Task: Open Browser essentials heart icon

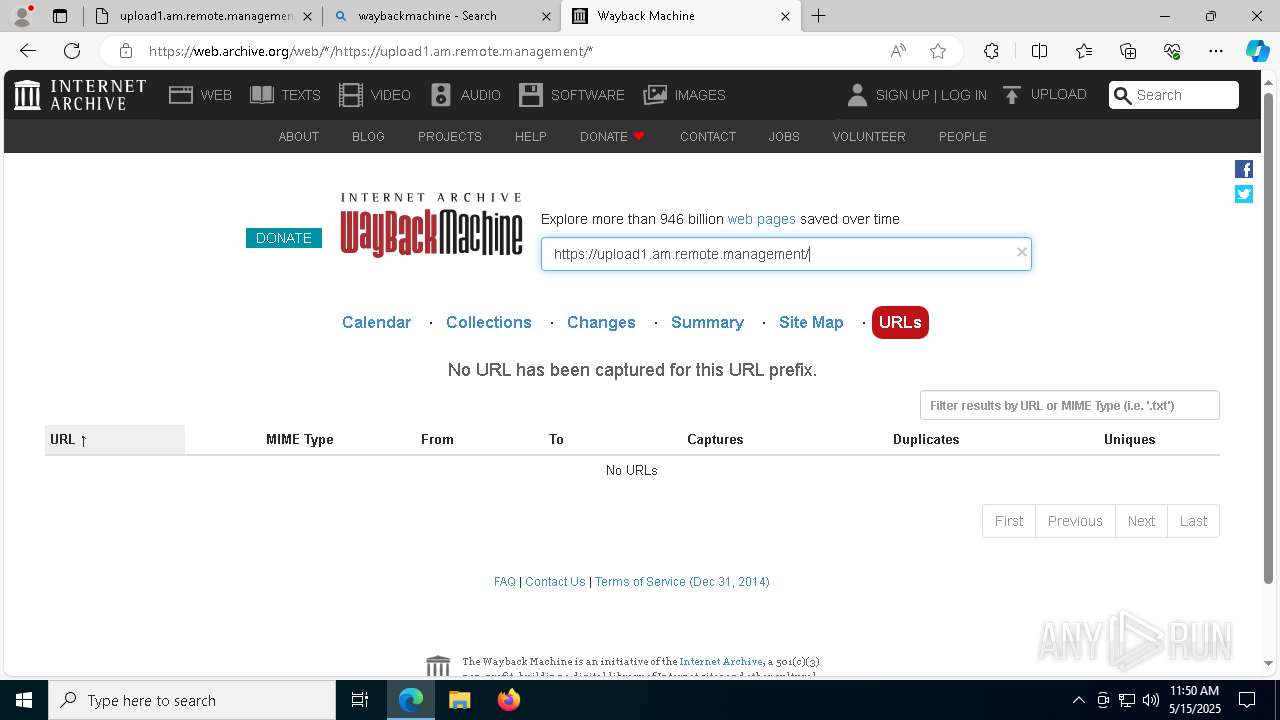Action: click(x=1172, y=51)
